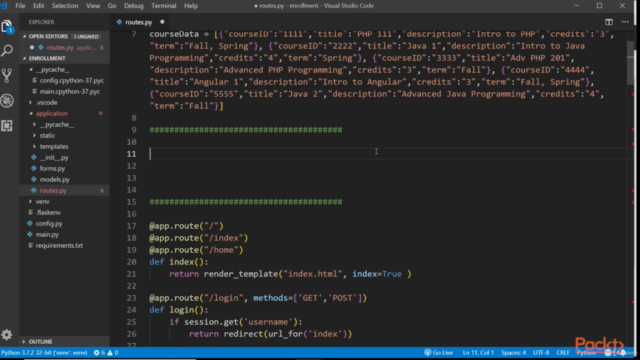Collapse the top-level __pycache__ folder
This screenshot has height=360, width=640.
53,69
